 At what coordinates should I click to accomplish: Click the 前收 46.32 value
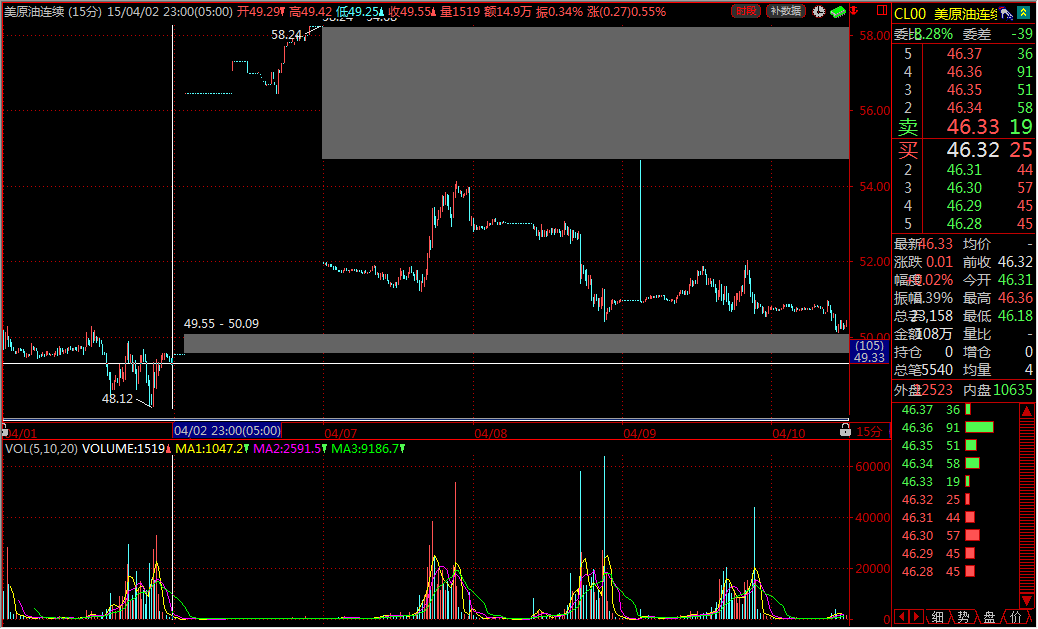[x=1015, y=262]
